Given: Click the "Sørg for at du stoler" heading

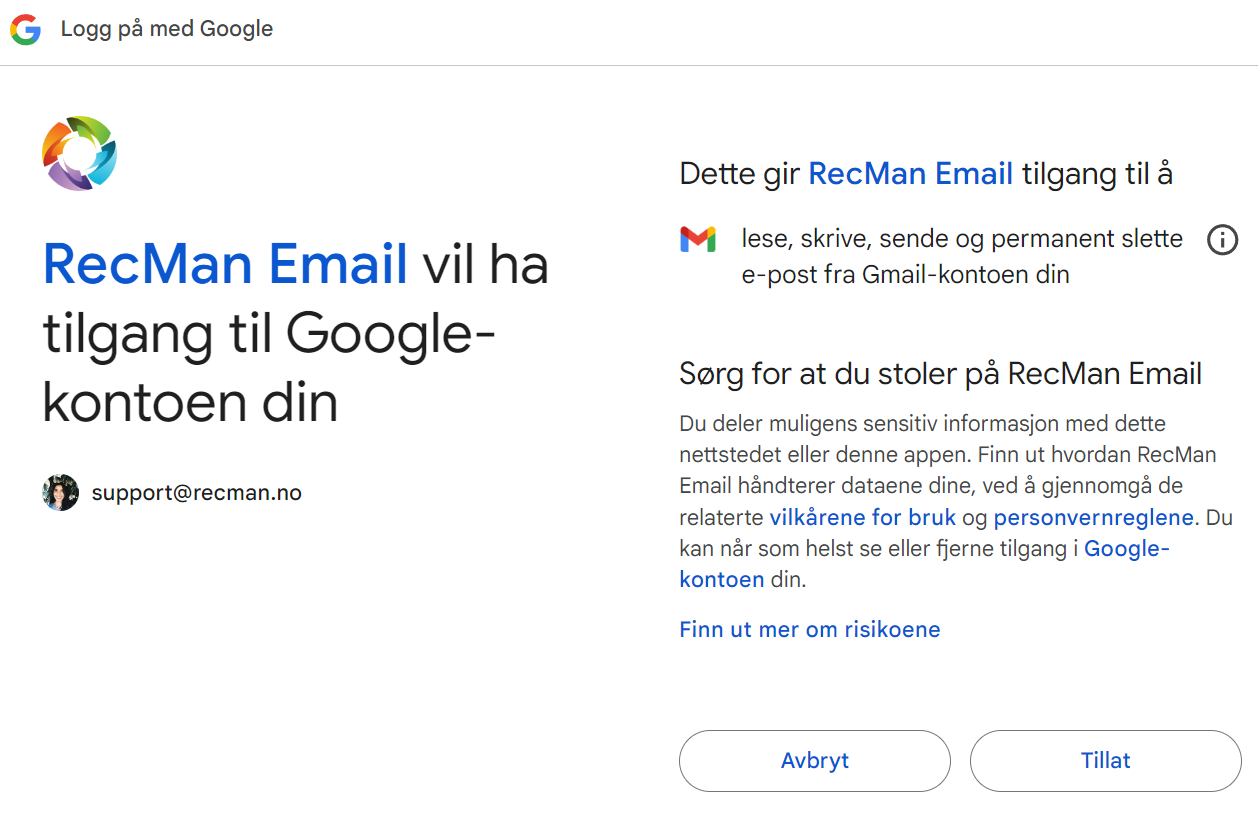Looking at the screenshot, I should pos(940,374).
